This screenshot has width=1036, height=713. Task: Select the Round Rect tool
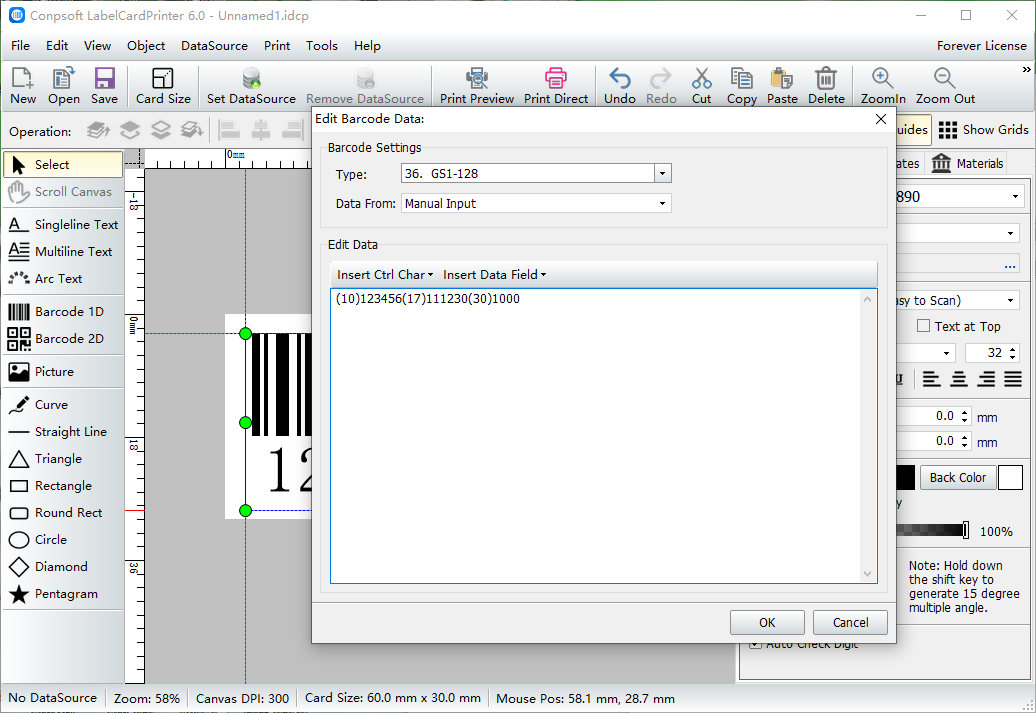(63, 513)
